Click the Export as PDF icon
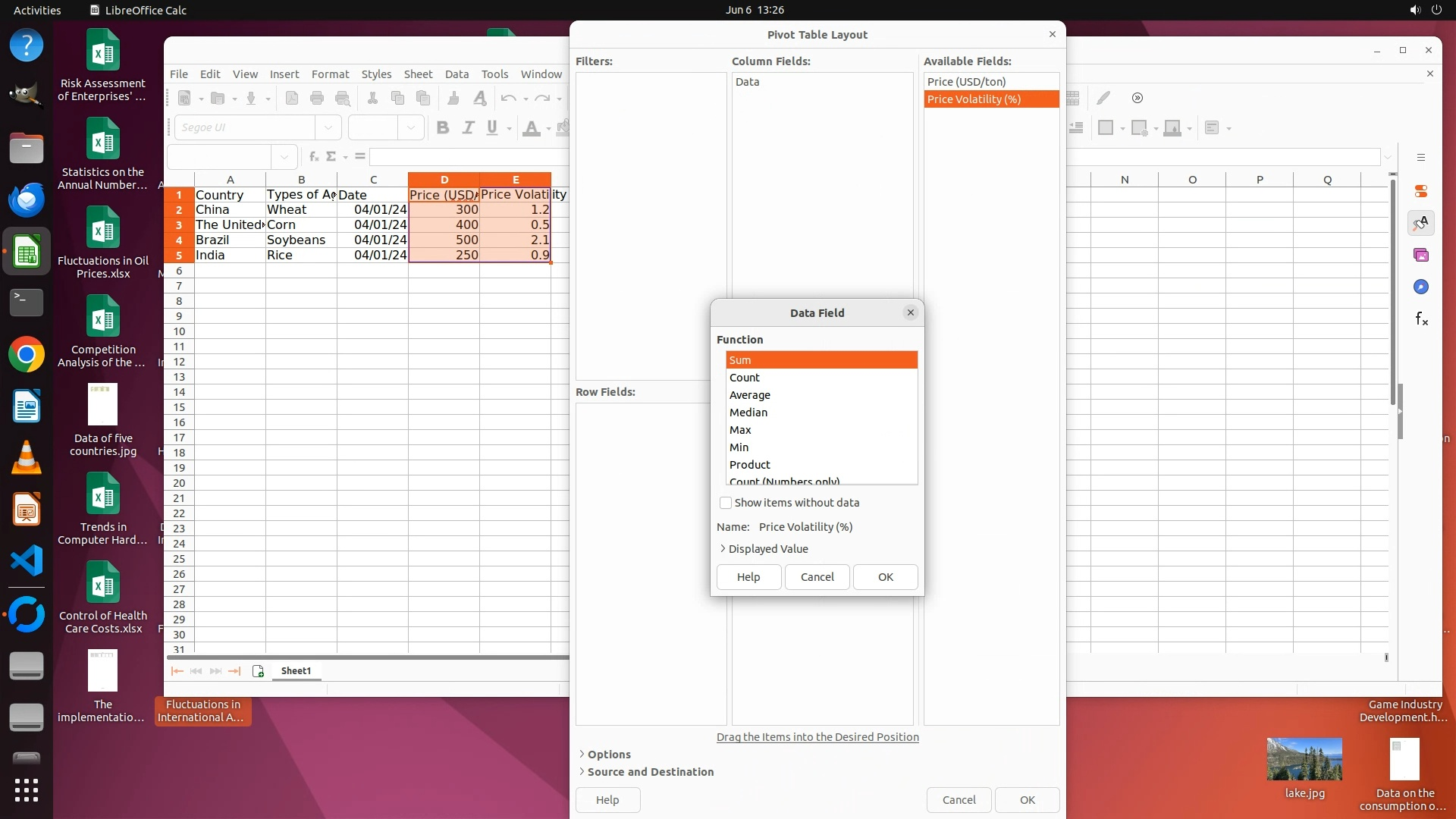The height and width of the screenshot is (819, 1456). point(292,98)
